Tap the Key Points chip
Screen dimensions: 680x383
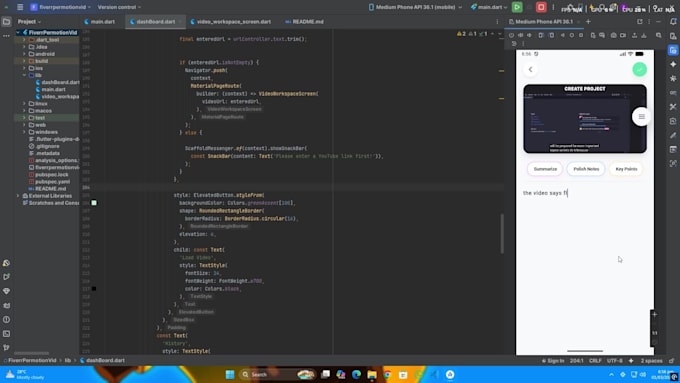[626, 169]
